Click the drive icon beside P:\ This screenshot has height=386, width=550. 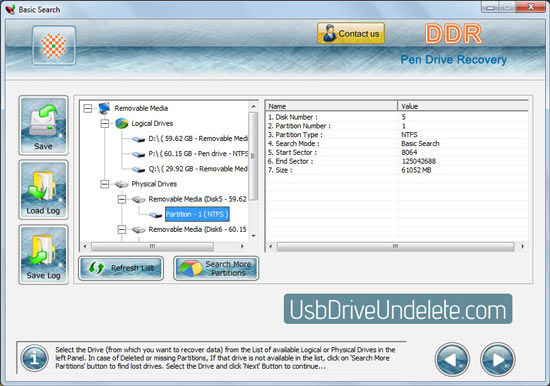click(x=138, y=154)
